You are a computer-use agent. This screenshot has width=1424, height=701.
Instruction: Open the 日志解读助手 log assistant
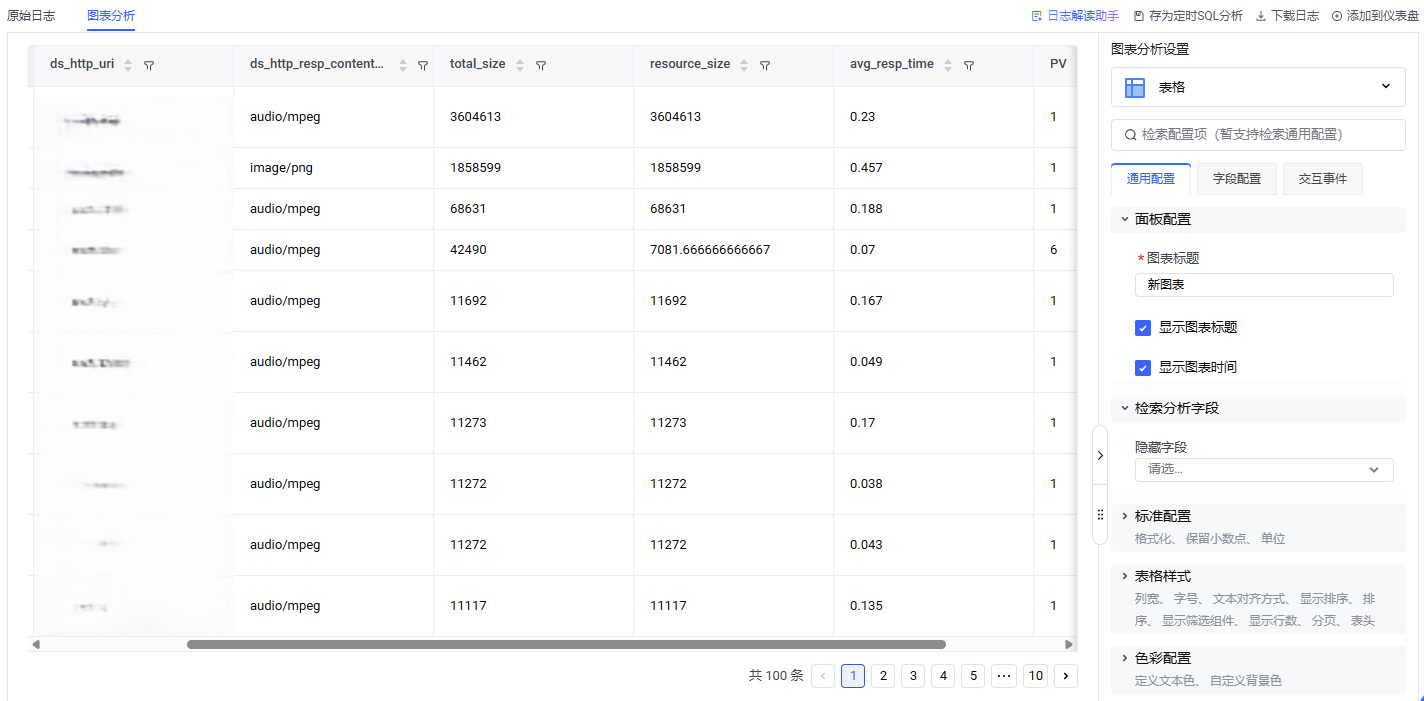(x=1075, y=16)
